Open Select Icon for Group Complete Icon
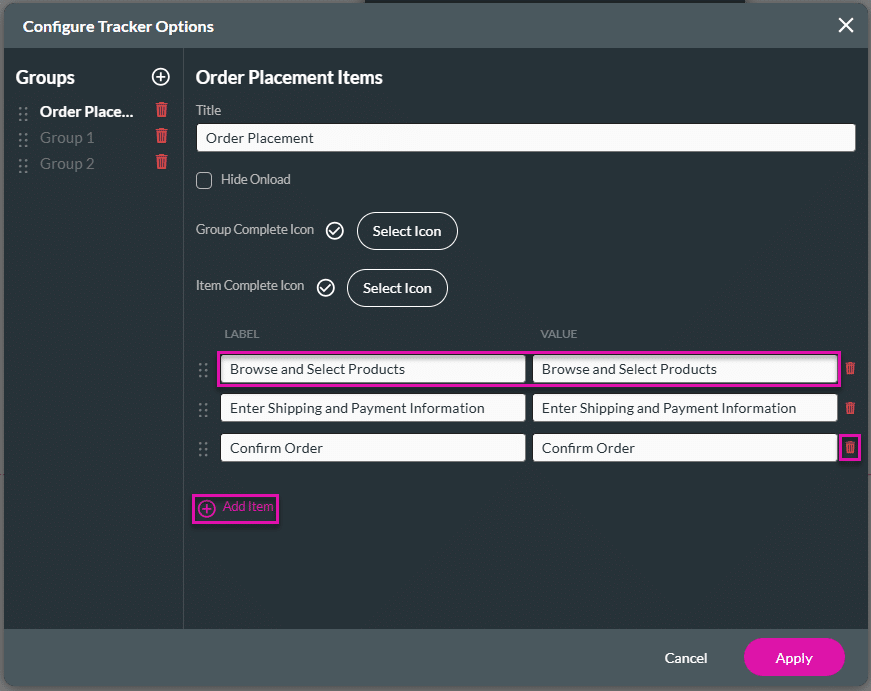 tap(407, 231)
